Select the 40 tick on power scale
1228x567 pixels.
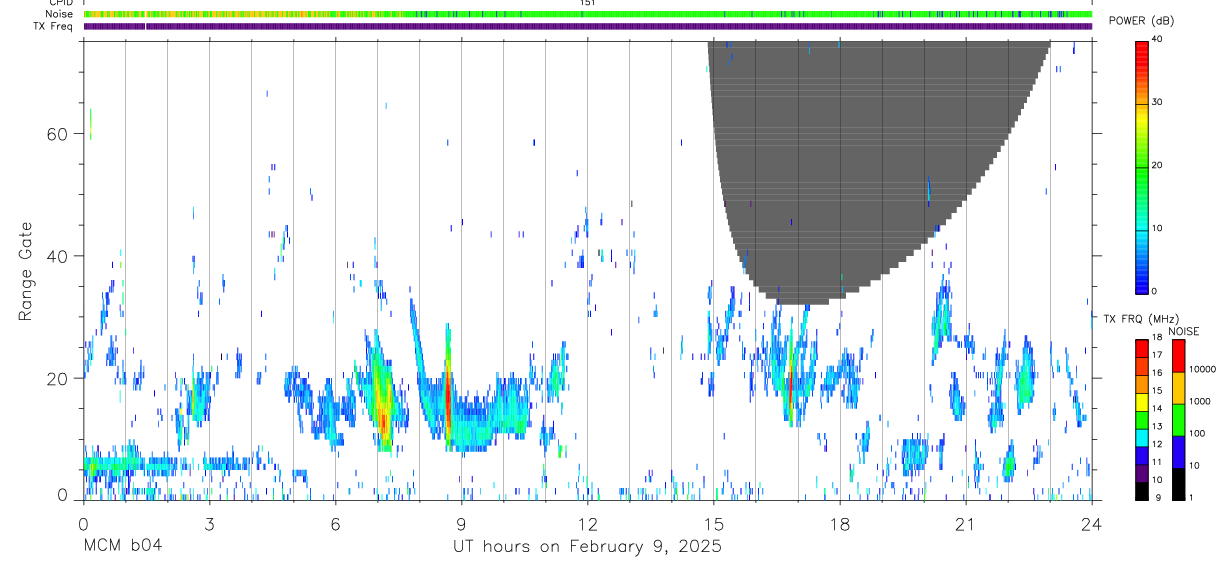point(1157,39)
